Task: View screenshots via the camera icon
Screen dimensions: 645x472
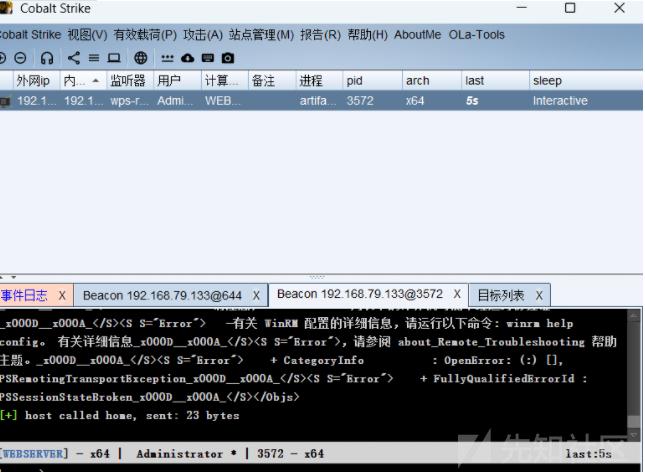Action: click(228, 58)
